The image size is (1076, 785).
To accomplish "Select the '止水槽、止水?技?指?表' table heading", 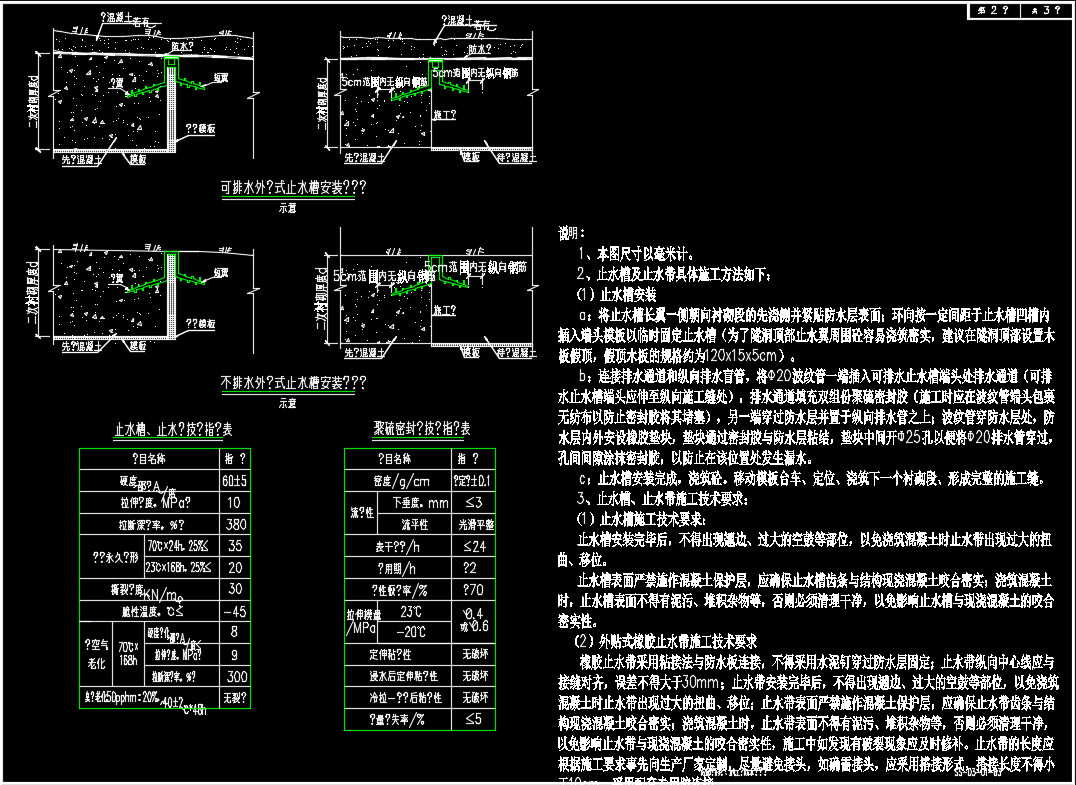I will pyautogui.click(x=173, y=429).
